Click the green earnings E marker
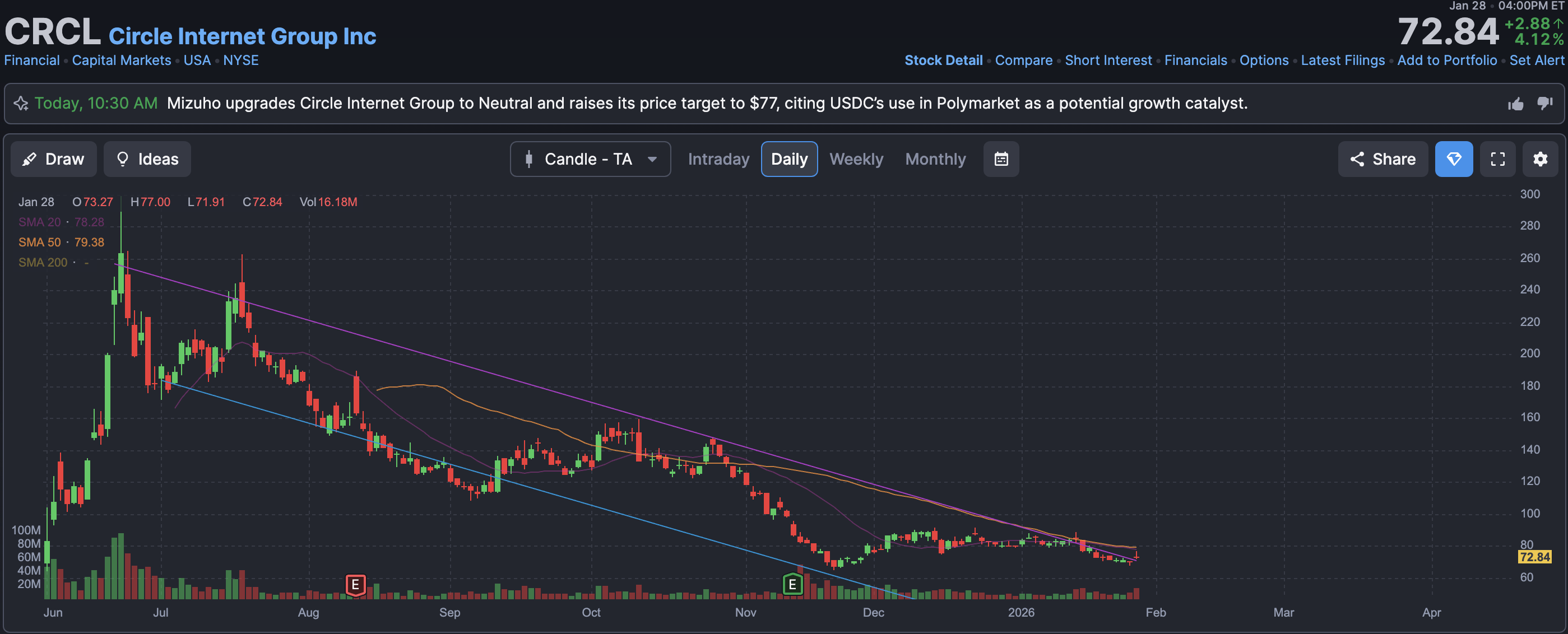1568x634 pixels. [x=792, y=585]
